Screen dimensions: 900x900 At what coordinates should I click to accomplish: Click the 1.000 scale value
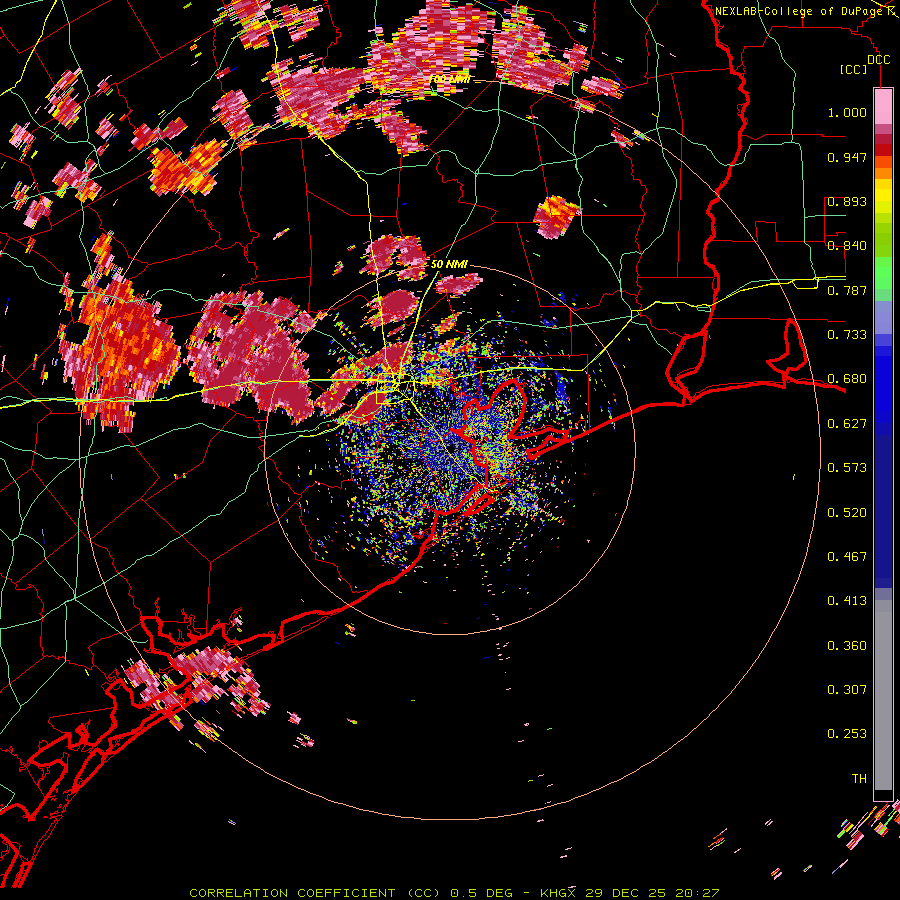(847, 112)
